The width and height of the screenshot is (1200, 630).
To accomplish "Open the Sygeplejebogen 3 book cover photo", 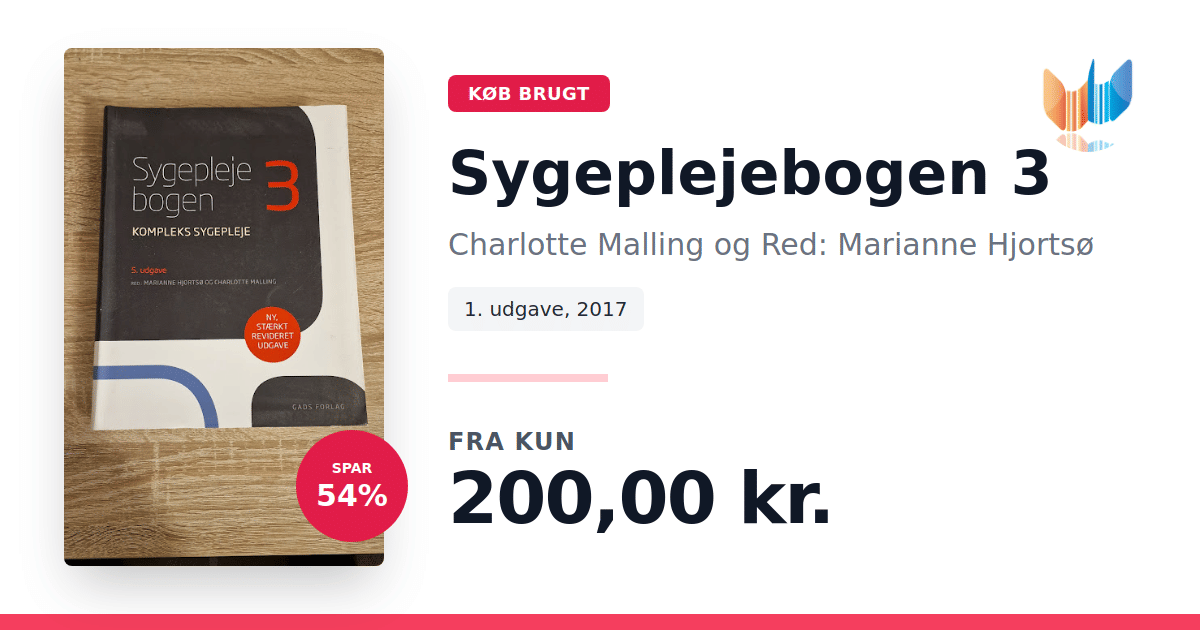I will coord(224,307).
